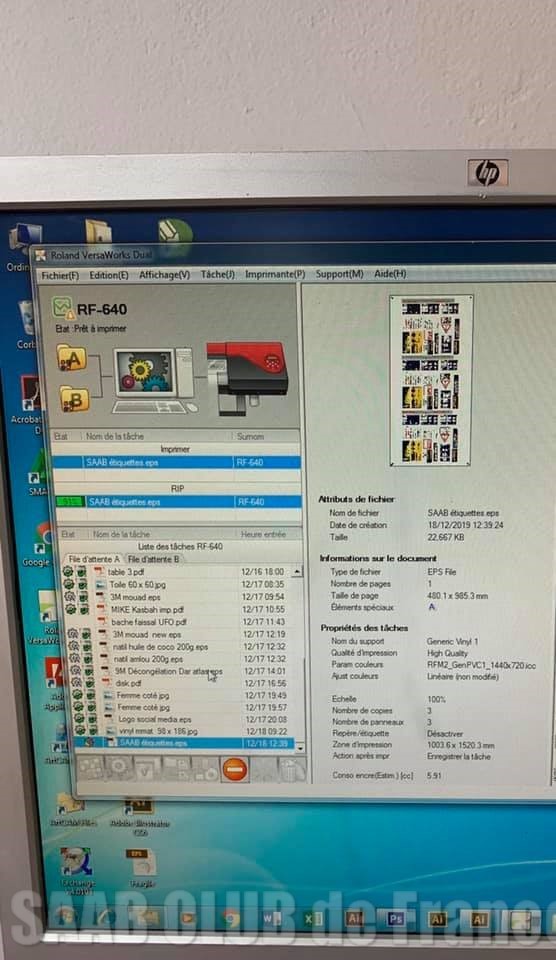Open the Fichier menu

(60, 276)
